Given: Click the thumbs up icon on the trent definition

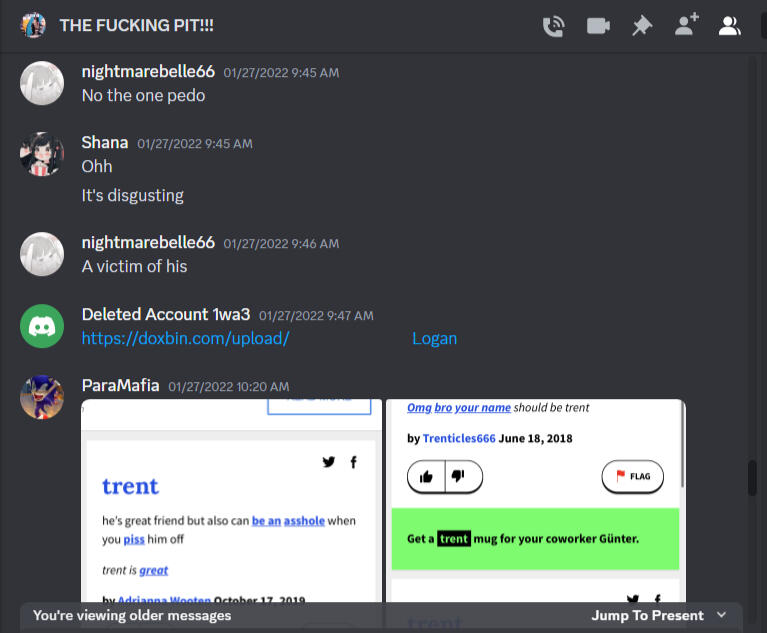Looking at the screenshot, I should pyautogui.click(x=426, y=476).
